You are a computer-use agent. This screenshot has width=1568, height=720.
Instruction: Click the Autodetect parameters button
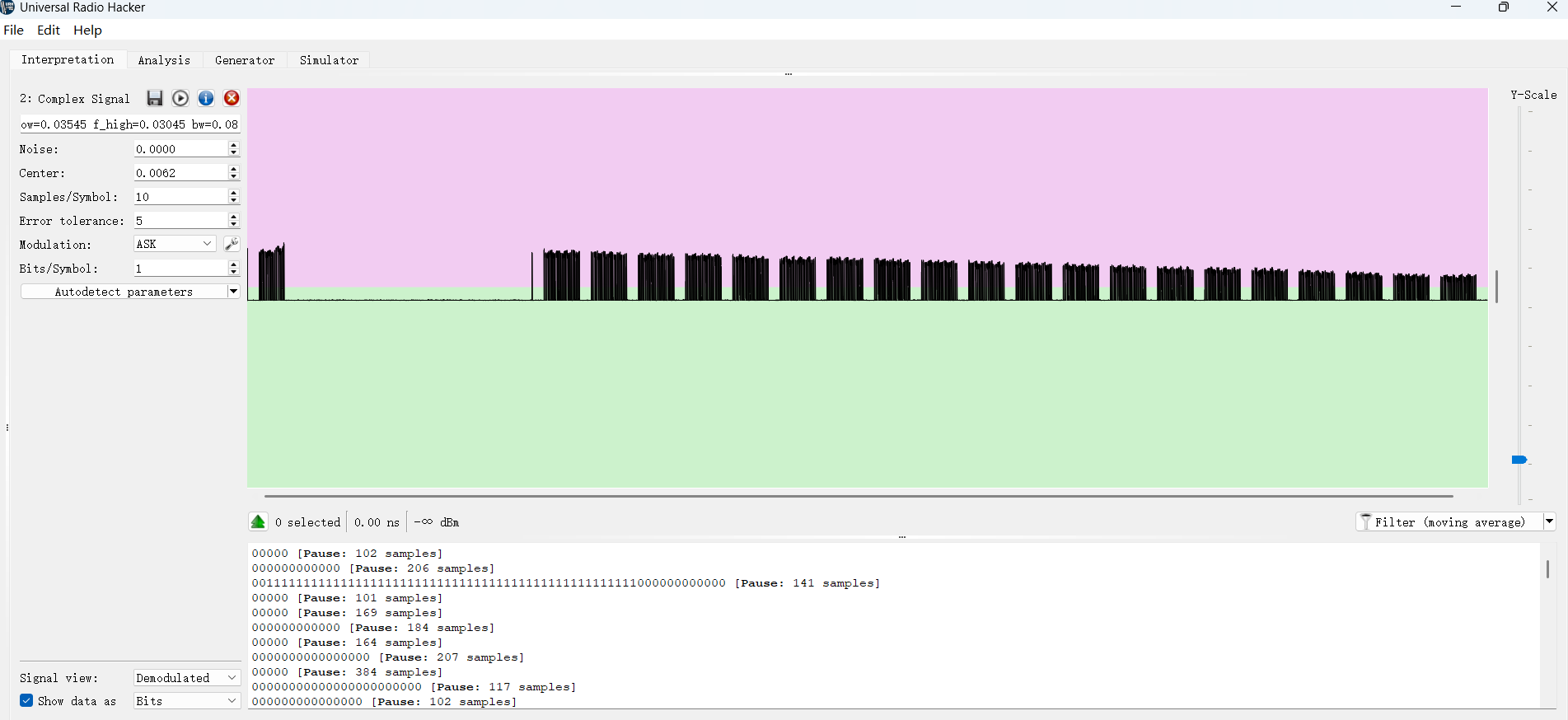124,292
